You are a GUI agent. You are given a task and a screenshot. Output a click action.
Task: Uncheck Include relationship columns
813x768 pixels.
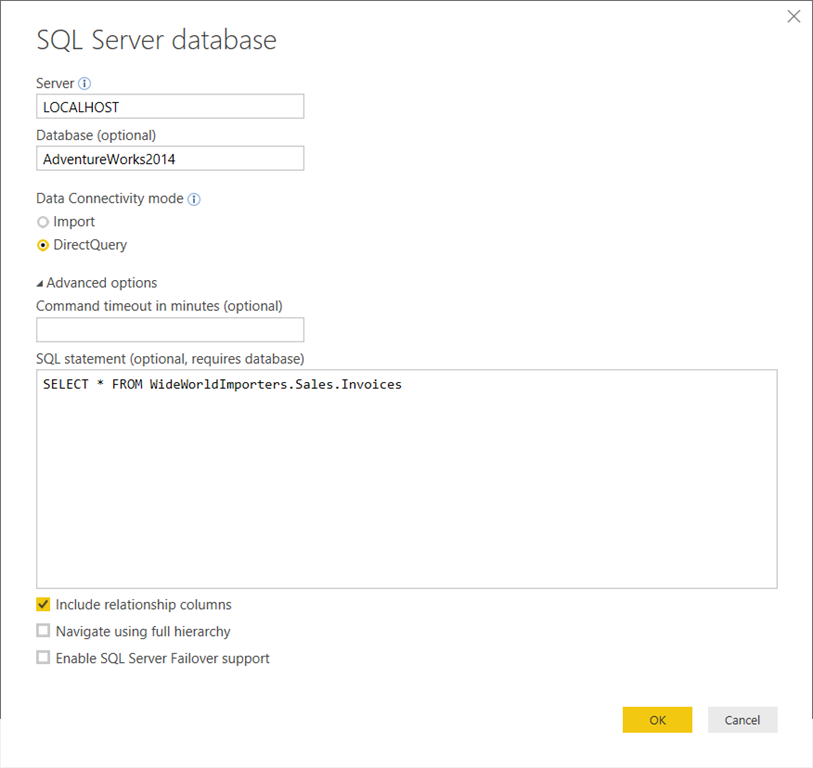pos(43,605)
